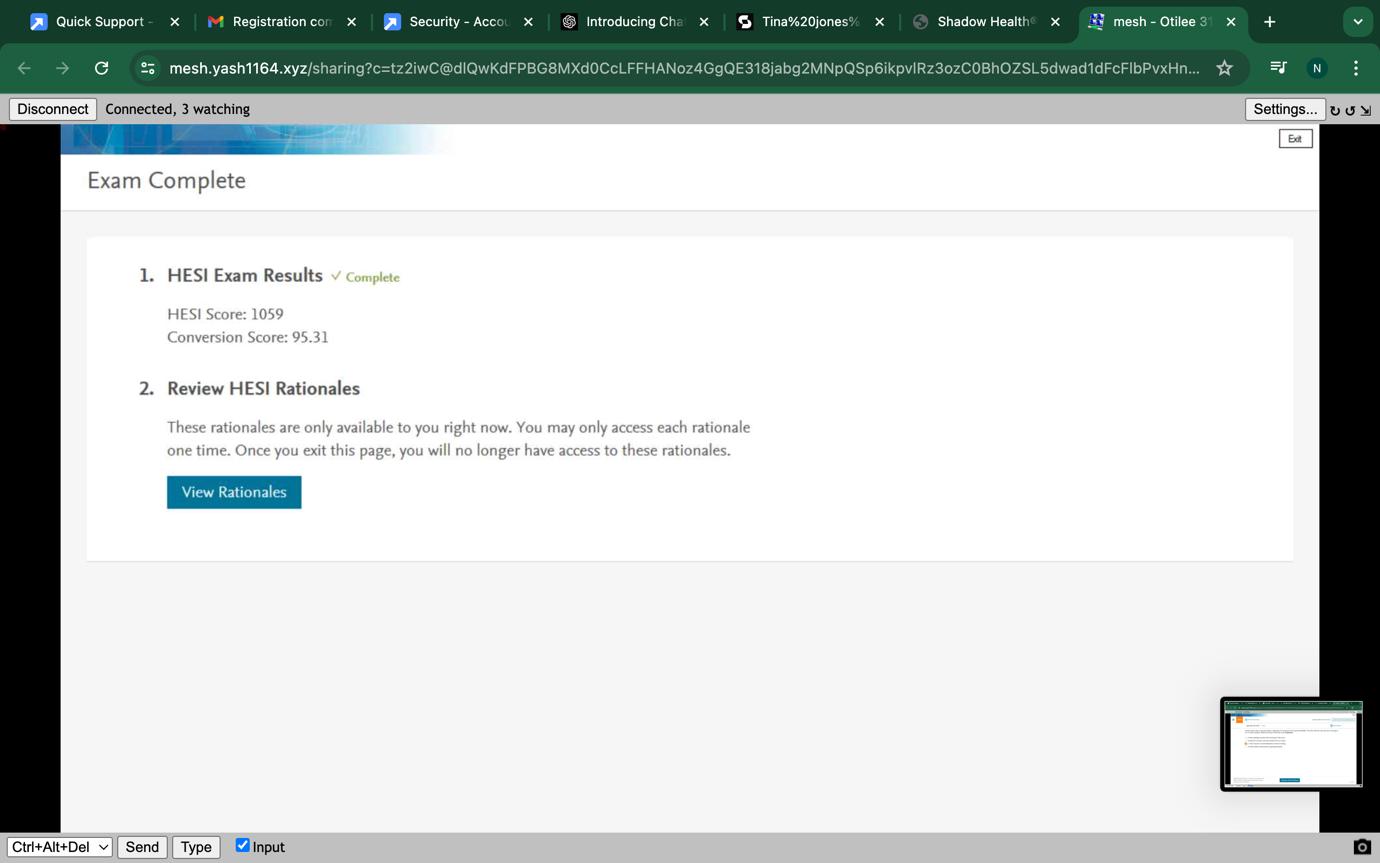
Task: Select the HESI Score: 1059 text
Action: [225, 314]
